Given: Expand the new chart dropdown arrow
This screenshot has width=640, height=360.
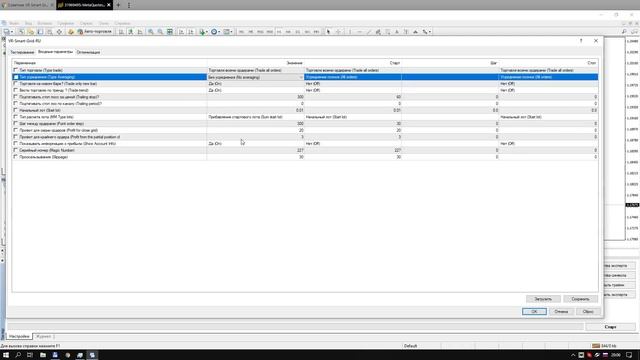Looking at the screenshot, I should point(12,32).
